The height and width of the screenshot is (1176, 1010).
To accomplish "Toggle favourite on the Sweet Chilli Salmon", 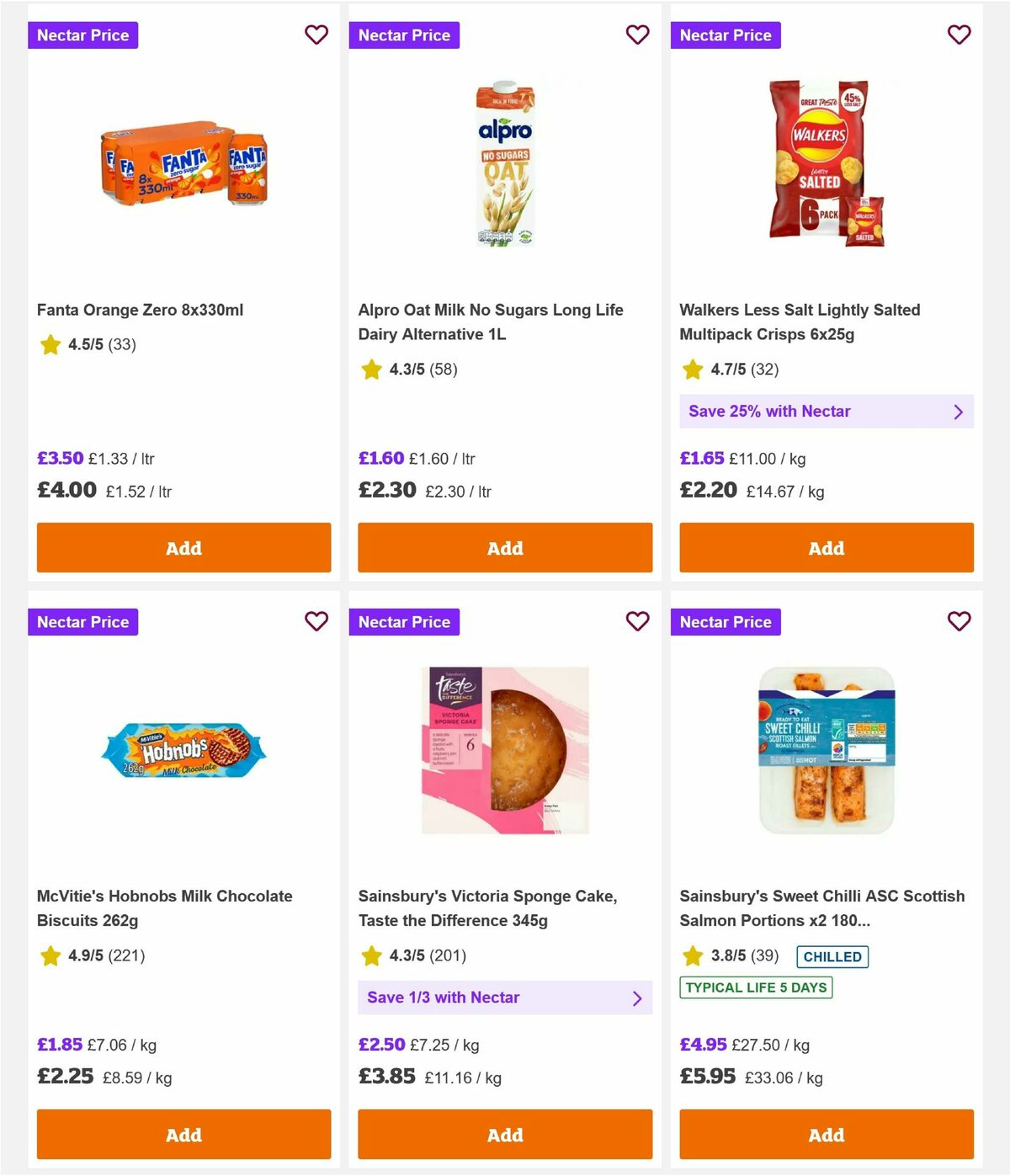I will [959, 621].
